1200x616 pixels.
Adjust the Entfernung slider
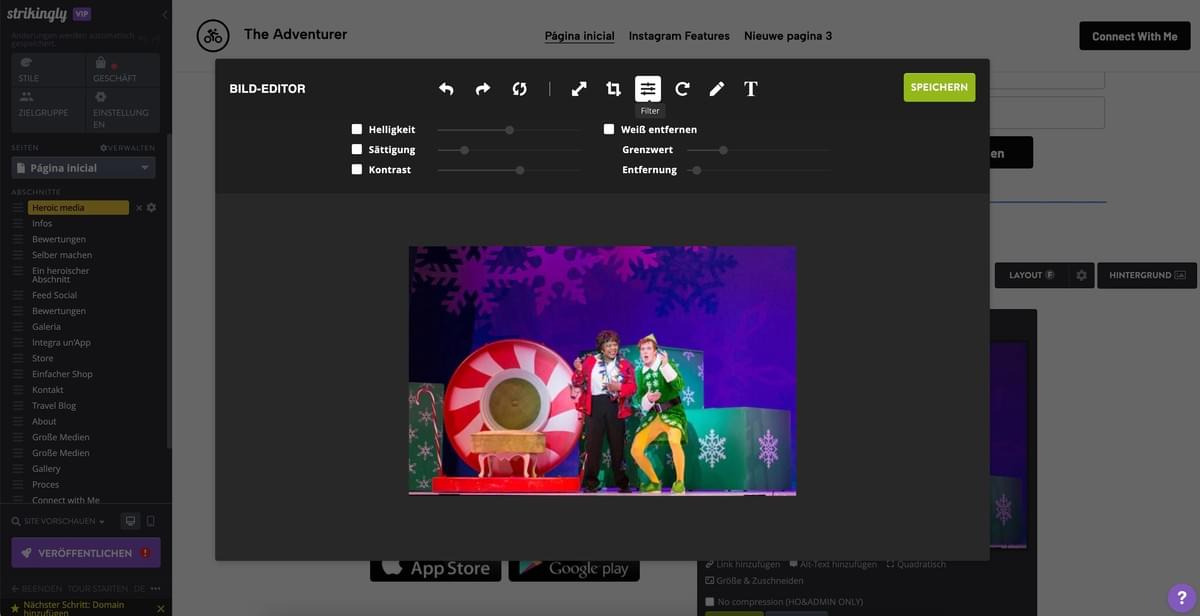758,170
